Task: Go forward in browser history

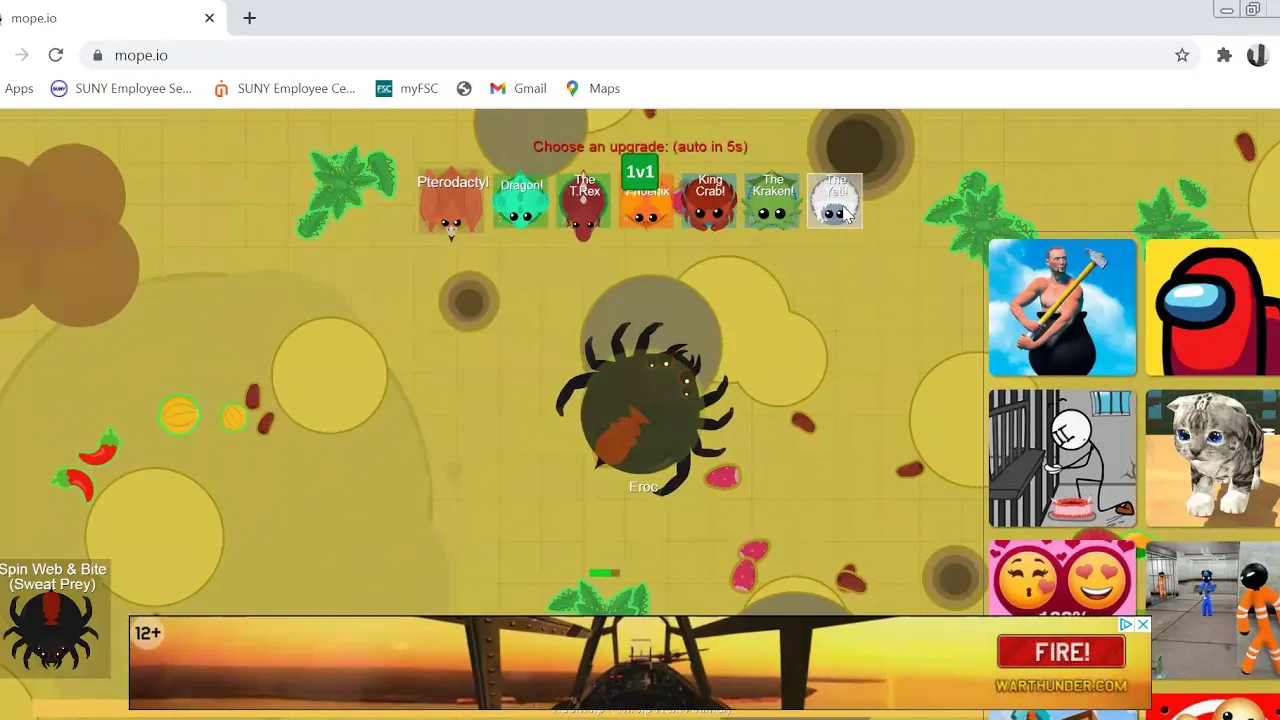Action: tap(22, 55)
